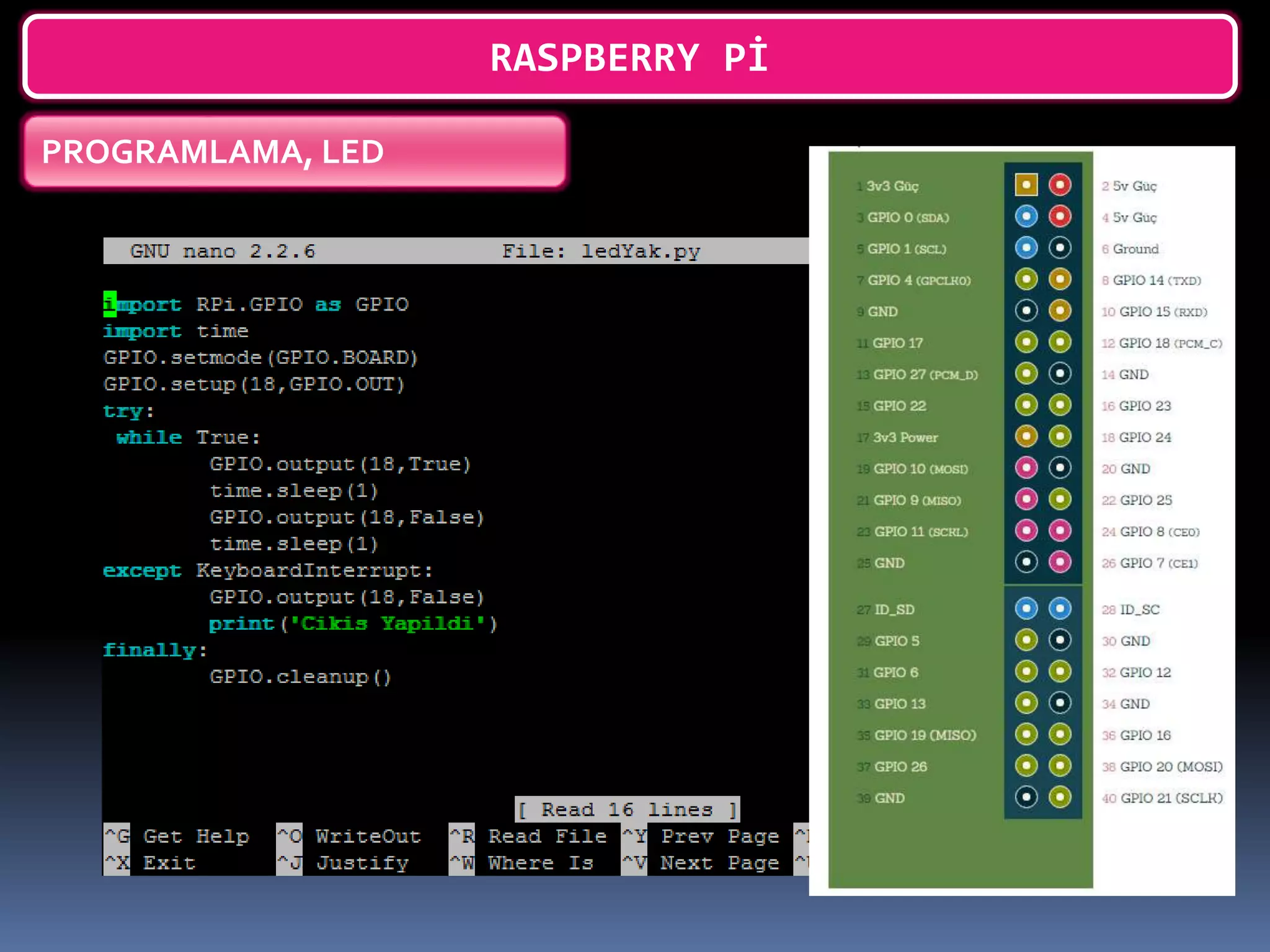Viewport: 1270px width, 952px height.
Task: Click the PROGRAMLAMA, LED heading box
Action: 295,151
